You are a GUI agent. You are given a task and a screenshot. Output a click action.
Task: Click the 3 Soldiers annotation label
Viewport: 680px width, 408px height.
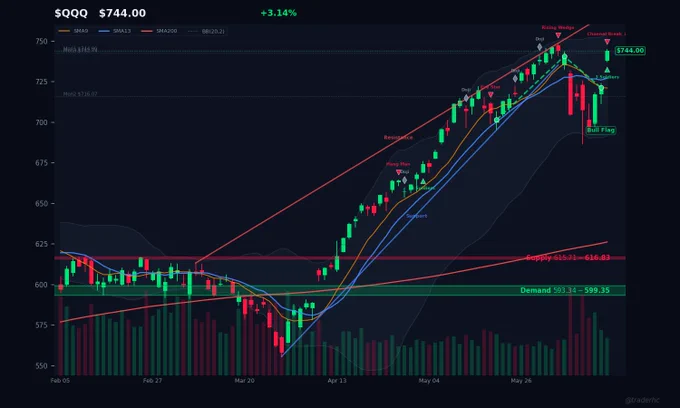pos(607,77)
